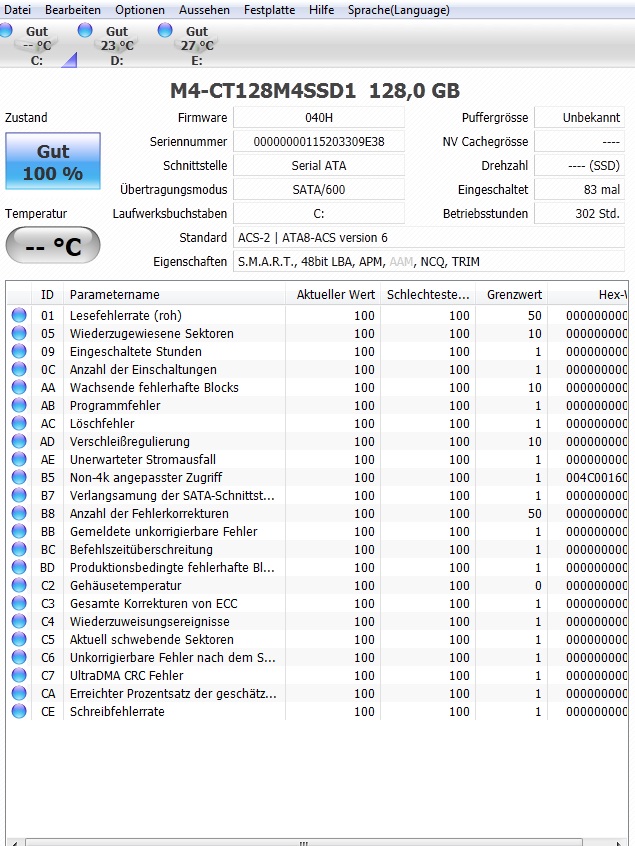Click the Standard field ACS-2
Screen dimensions: 635x846
(429, 237)
